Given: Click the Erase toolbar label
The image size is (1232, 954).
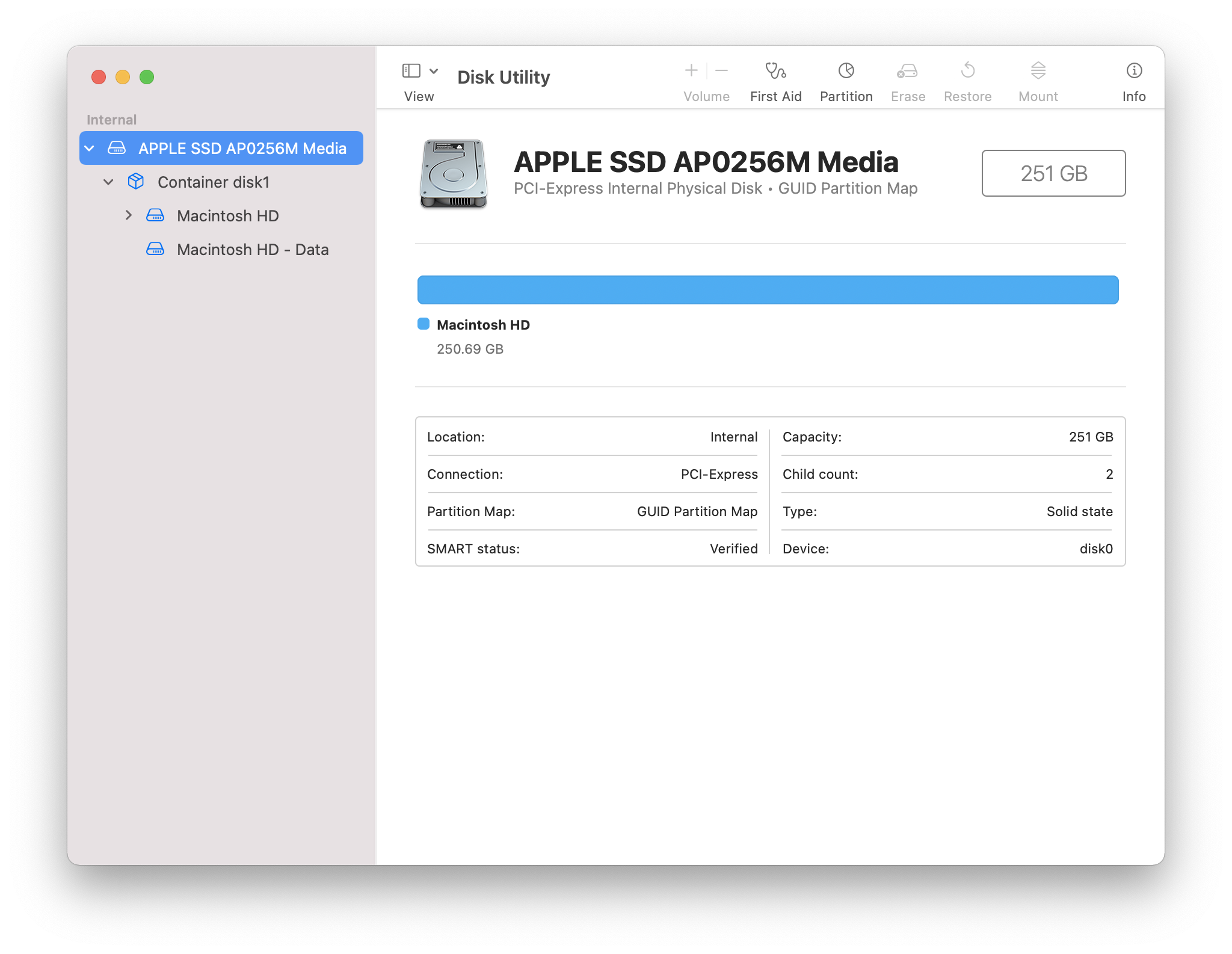Looking at the screenshot, I should pyautogui.click(x=908, y=96).
